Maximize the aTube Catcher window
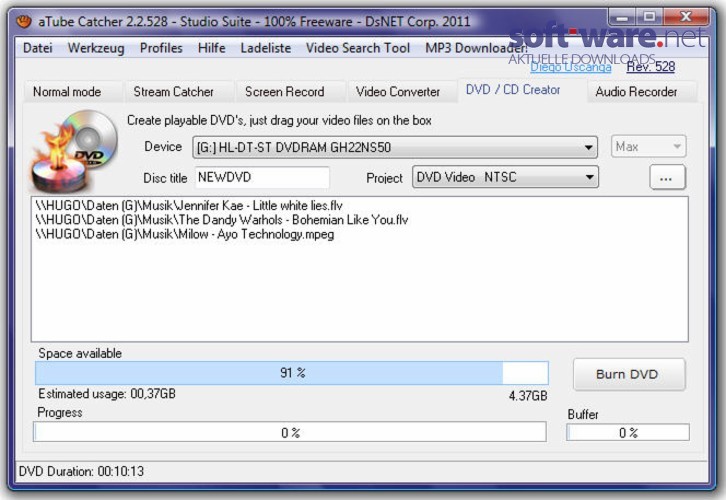Screen dimensions: 726x500 [649, 18]
